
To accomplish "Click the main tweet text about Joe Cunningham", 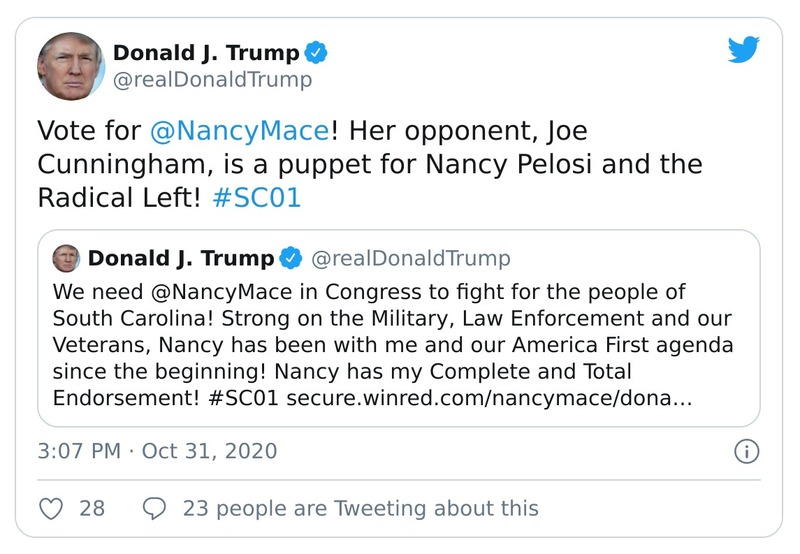I will (x=370, y=164).
